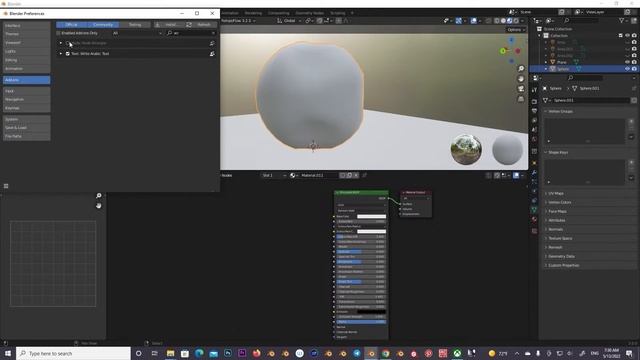
Task: Toggle Sphere visibility eye in outliner
Action: 627,69
